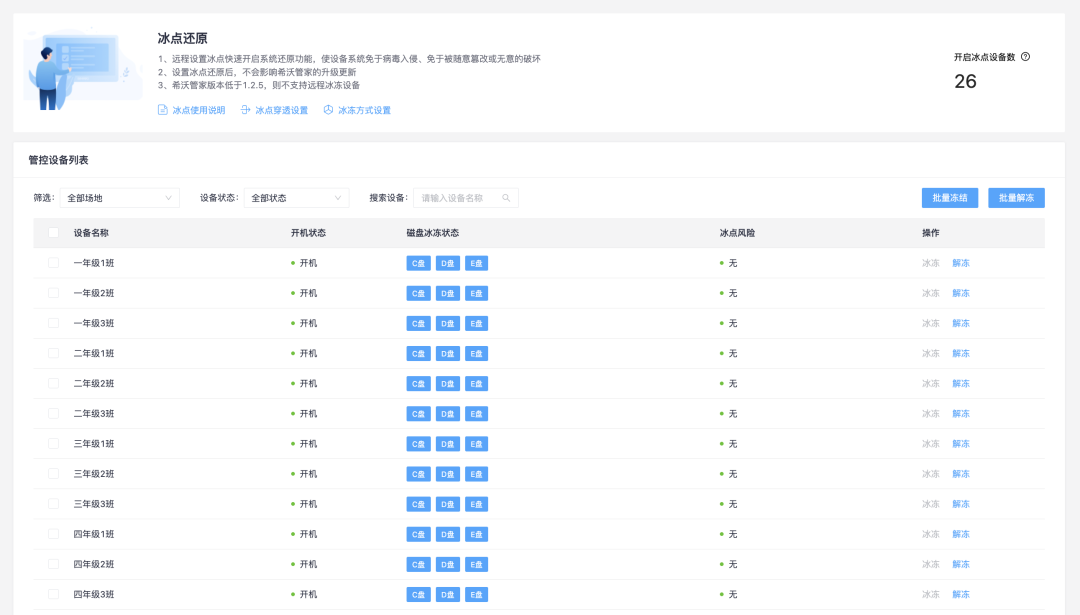The width and height of the screenshot is (1080, 615).
Task: Click 冰冻 for 二年级2班
Action: [x=931, y=384]
